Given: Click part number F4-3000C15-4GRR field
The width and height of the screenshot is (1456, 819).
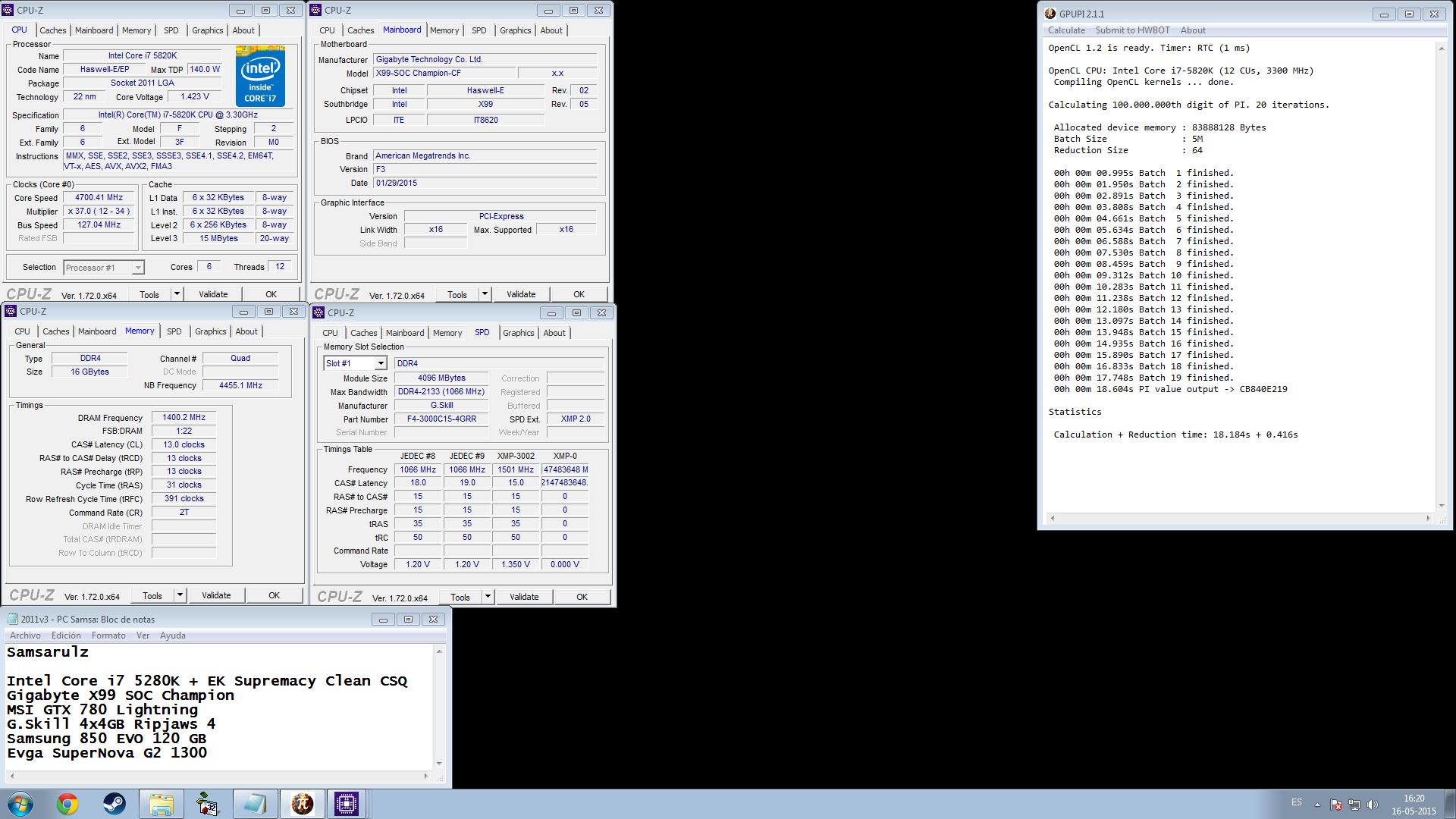Looking at the screenshot, I should click(441, 419).
